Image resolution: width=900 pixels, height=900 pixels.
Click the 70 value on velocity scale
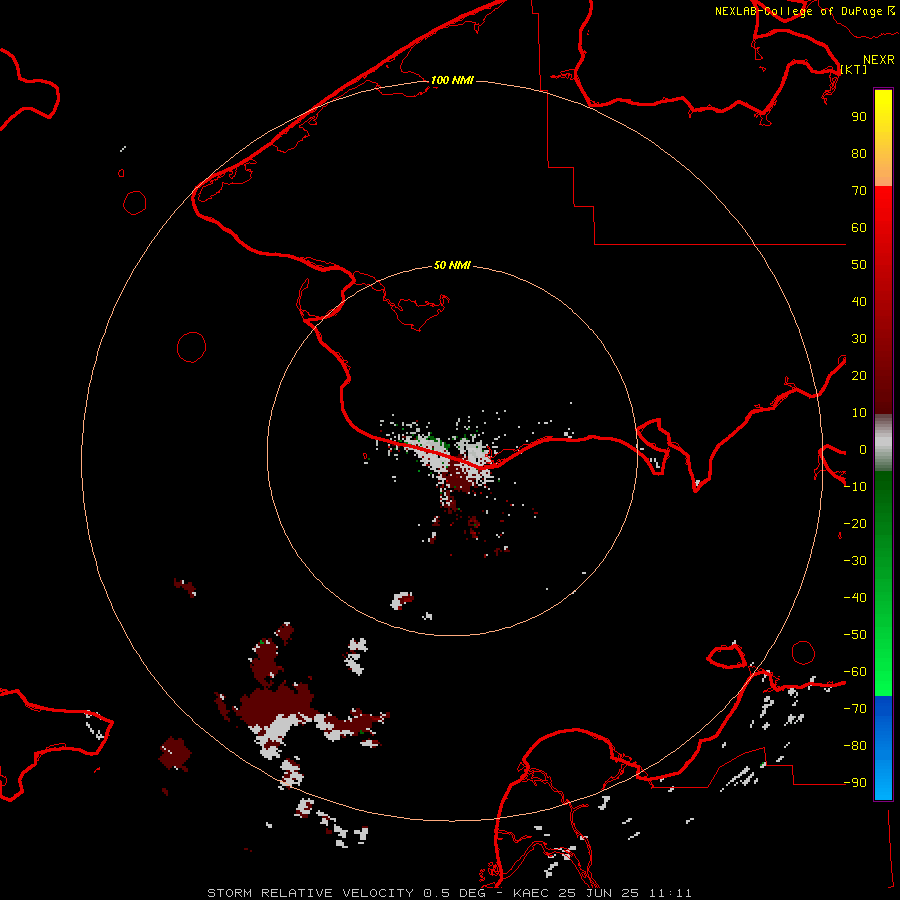[x=859, y=191]
